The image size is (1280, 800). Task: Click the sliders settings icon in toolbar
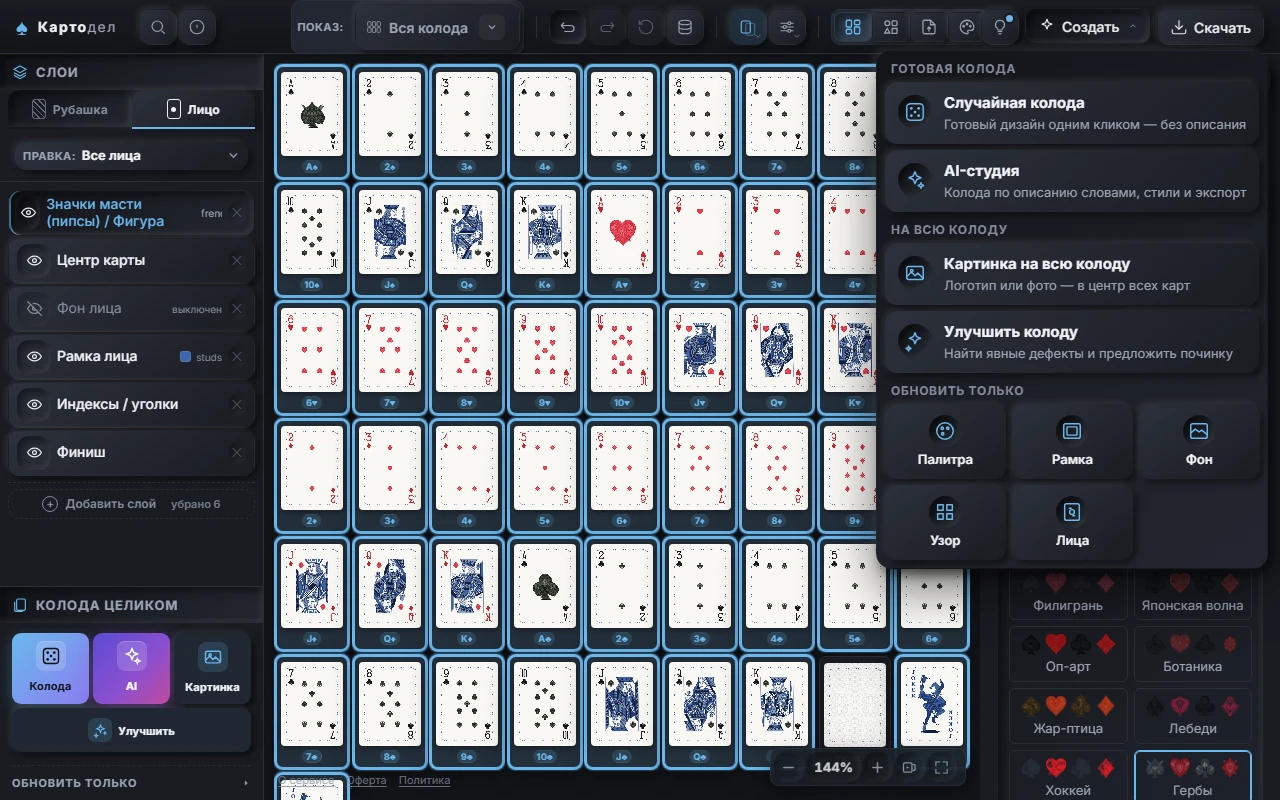788,27
